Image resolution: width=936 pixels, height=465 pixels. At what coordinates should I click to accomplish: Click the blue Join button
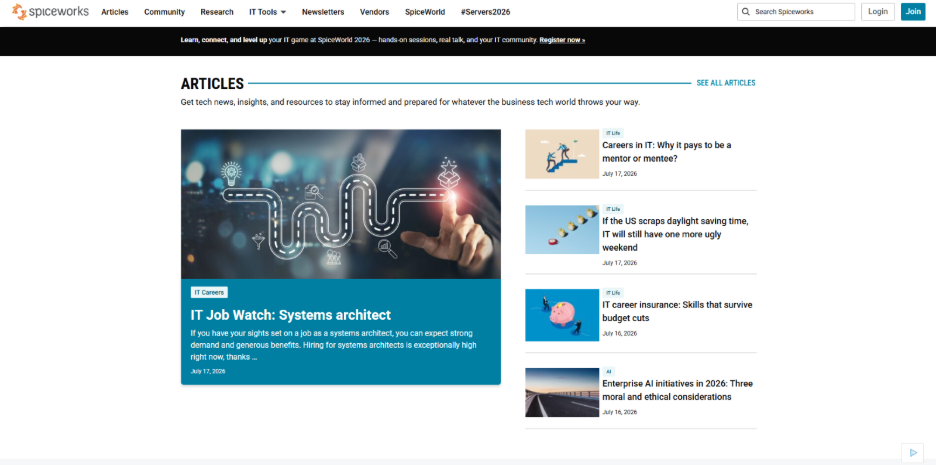click(x=913, y=12)
